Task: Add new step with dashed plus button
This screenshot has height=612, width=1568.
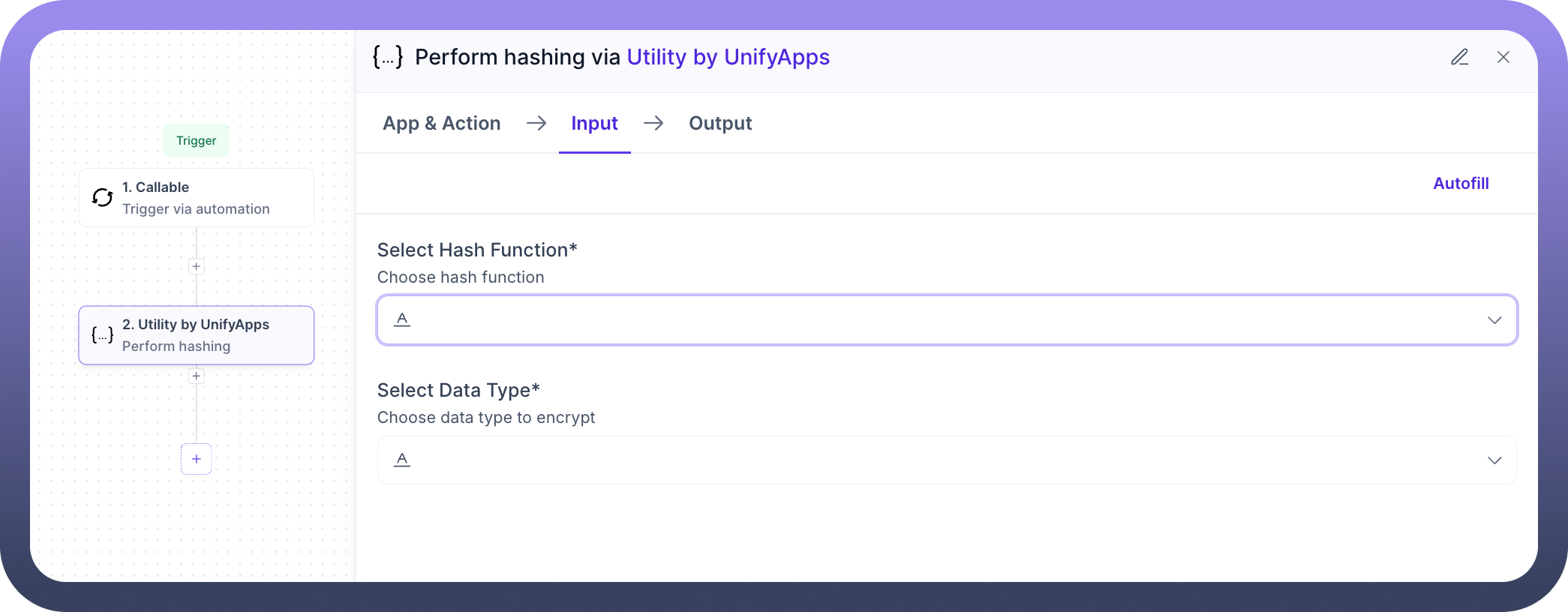Action: pos(196,459)
